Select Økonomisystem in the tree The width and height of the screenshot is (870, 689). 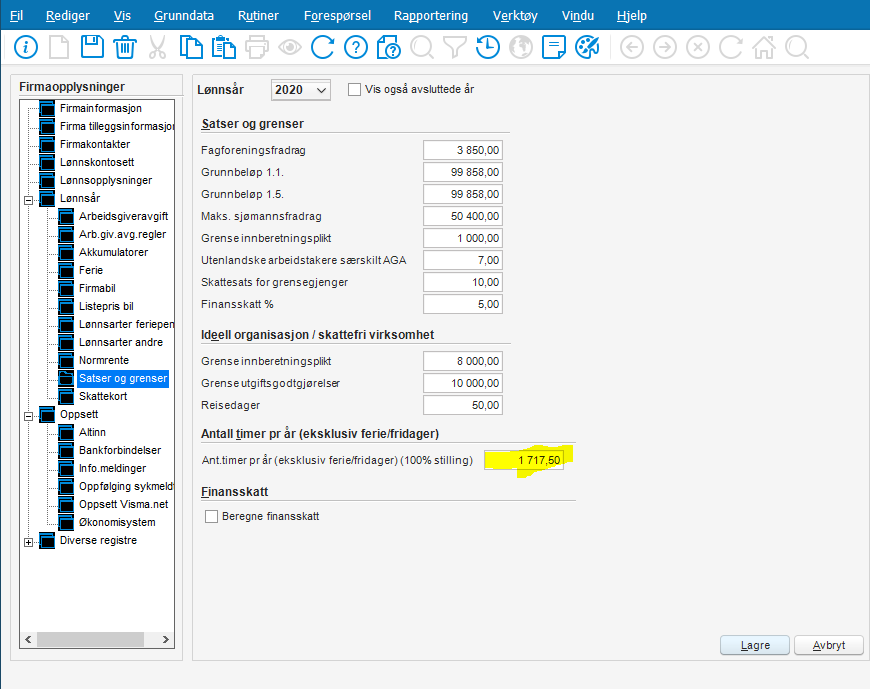click(117, 523)
